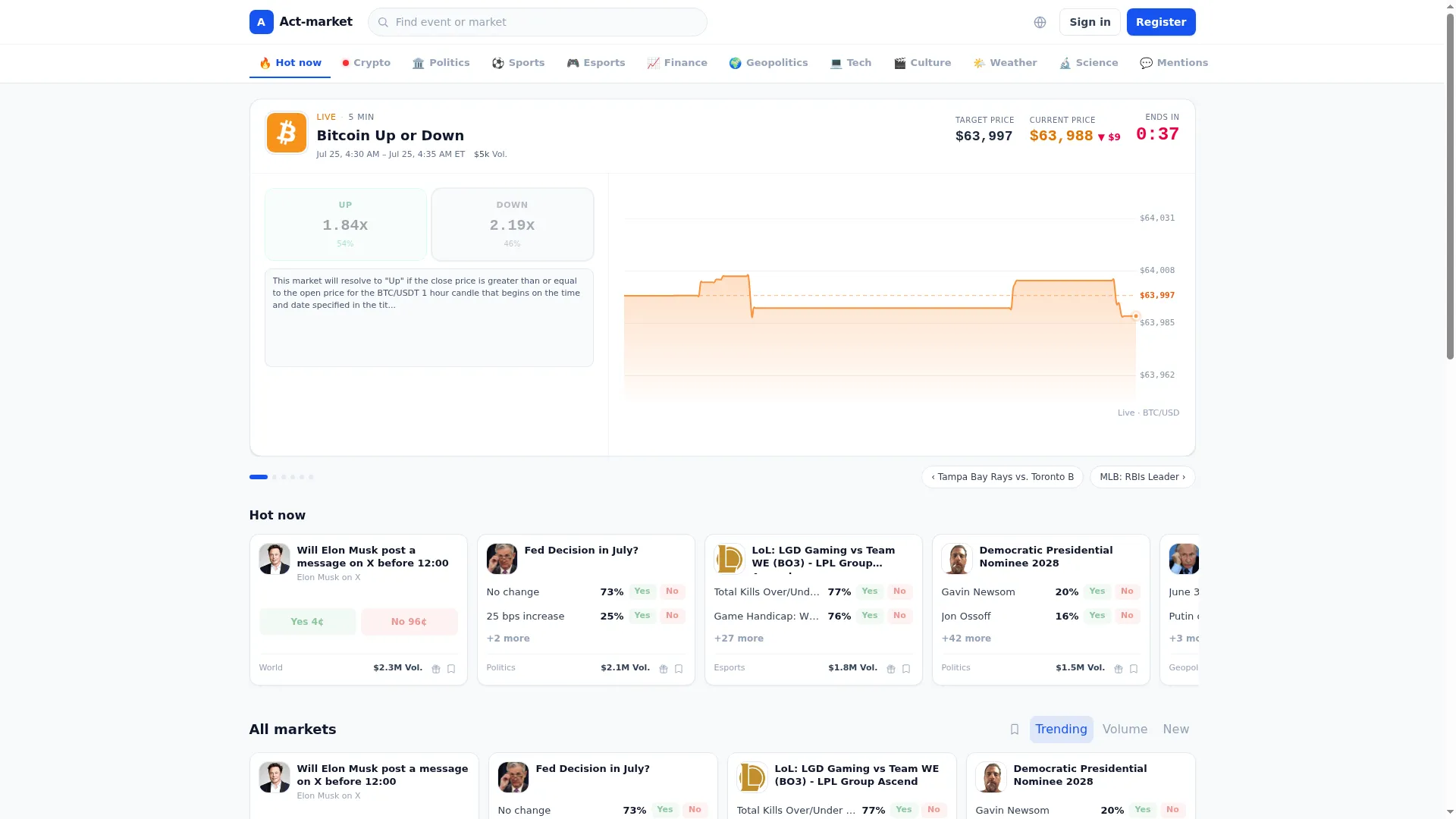Click the Bitcoin logo icon
Viewport: 1456px width, 819px height.
[x=286, y=133]
